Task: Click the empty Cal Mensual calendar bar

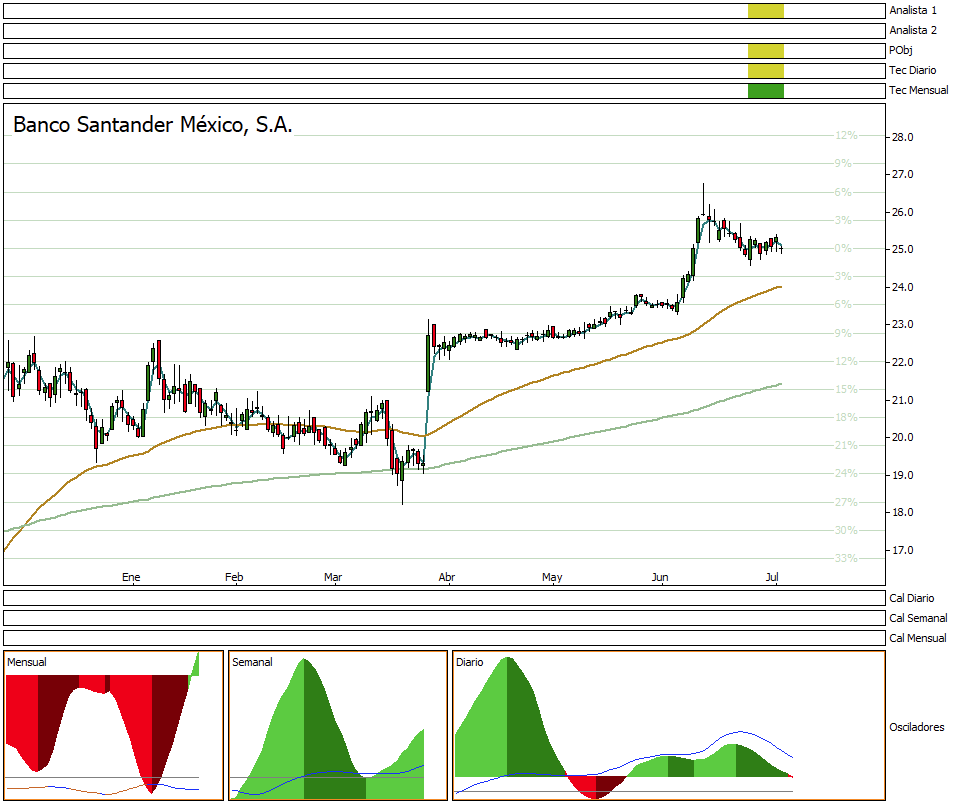Action: coord(444,638)
